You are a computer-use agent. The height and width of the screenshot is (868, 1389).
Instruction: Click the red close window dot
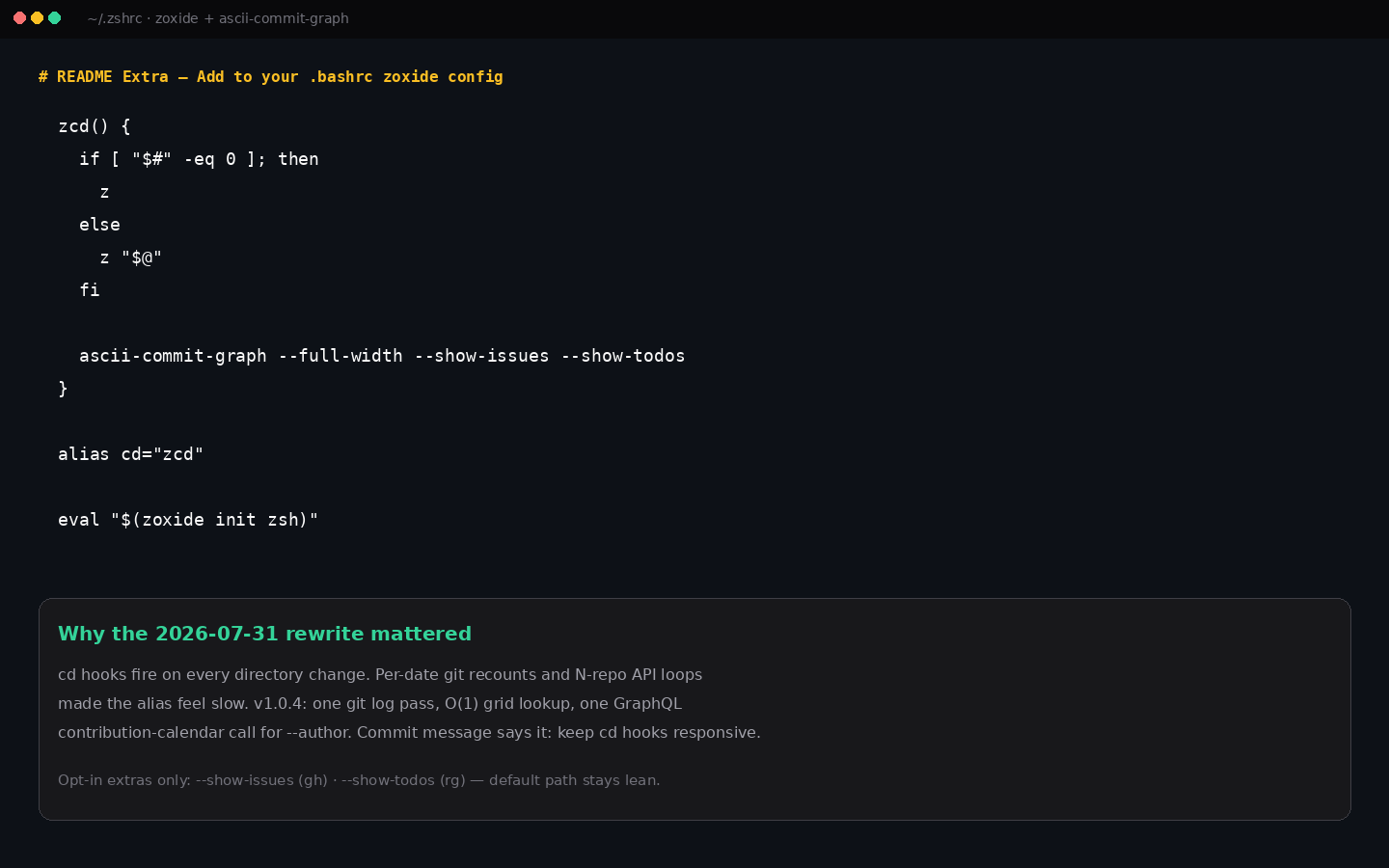[19, 18]
